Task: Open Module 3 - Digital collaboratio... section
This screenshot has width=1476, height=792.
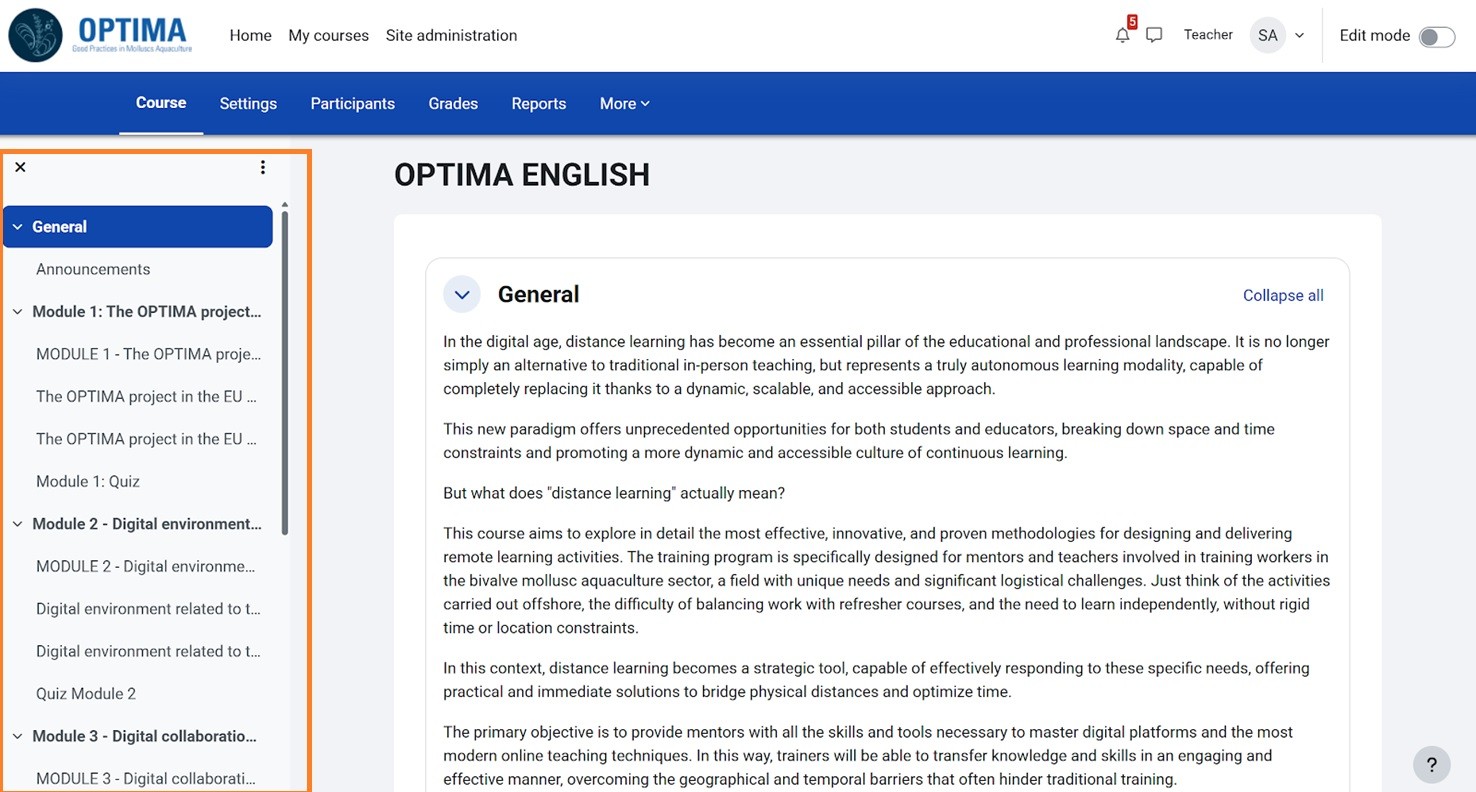Action: click(144, 736)
